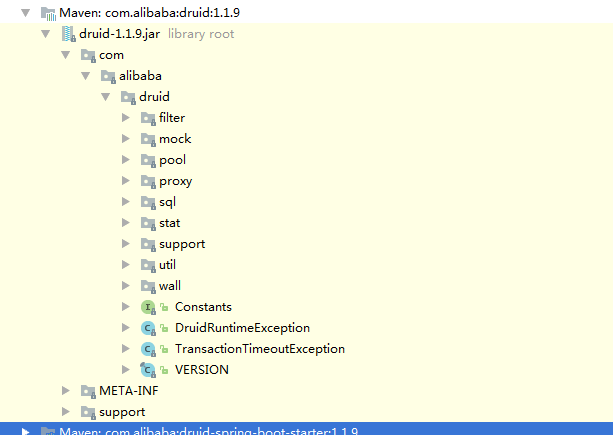Expand the top-level support folder arrow
Image resolution: width=613 pixels, height=435 pixels.
[66, 412]
